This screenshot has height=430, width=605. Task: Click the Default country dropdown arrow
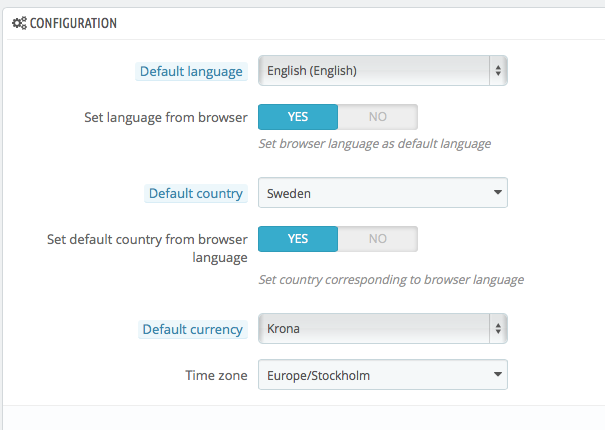pos(498,192)
